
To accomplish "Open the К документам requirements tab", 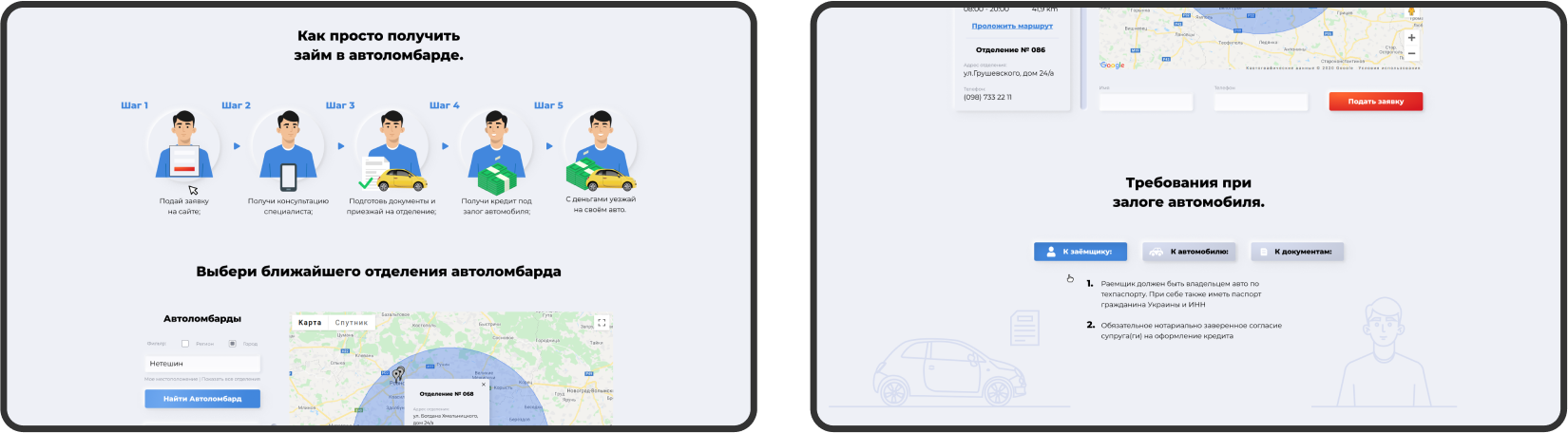I will click(1297, 252).
